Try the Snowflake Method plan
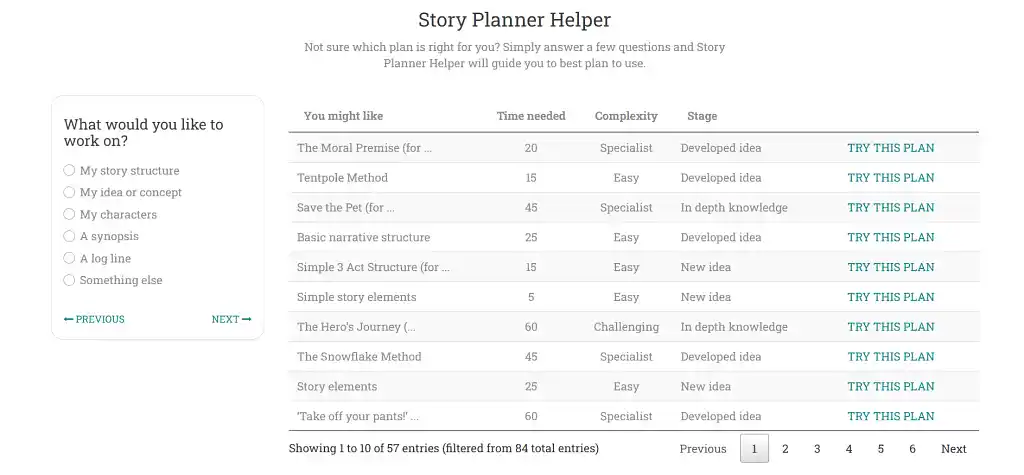The image size is (1024, 475). (x=890, y=357)
